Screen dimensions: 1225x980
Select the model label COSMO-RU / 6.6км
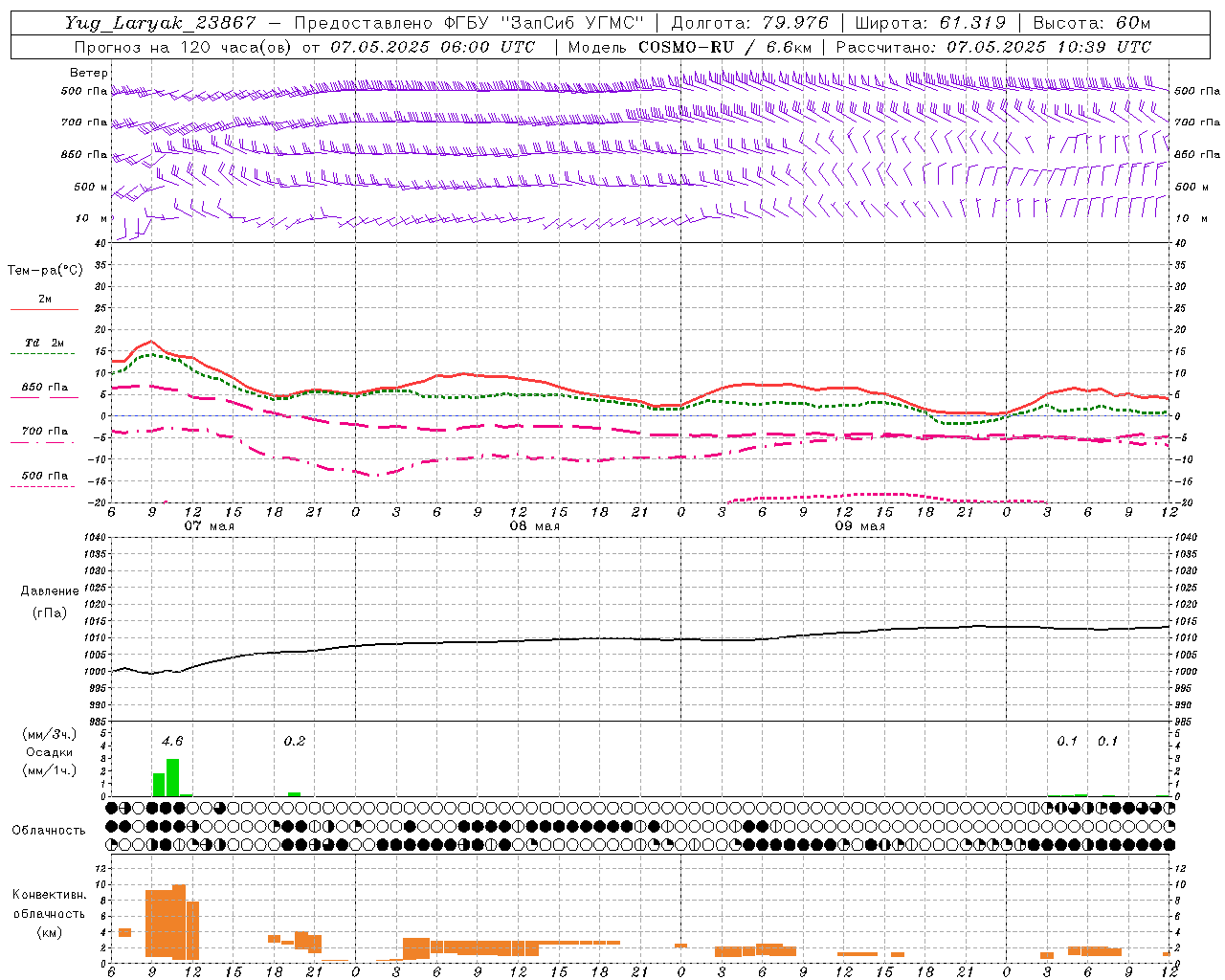pos(724,47)
